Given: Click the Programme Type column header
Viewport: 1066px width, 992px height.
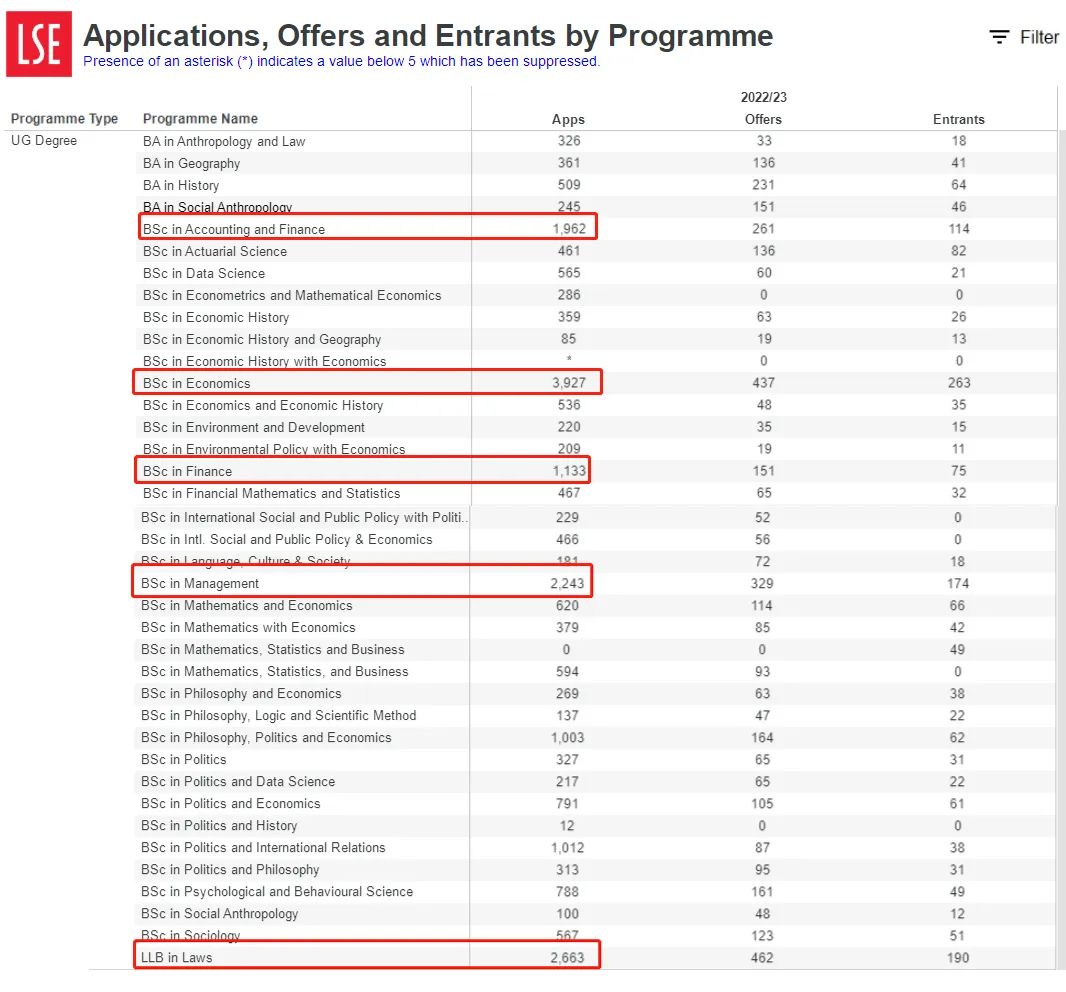Looking at the screenshot, I should [x=64, y=119].
